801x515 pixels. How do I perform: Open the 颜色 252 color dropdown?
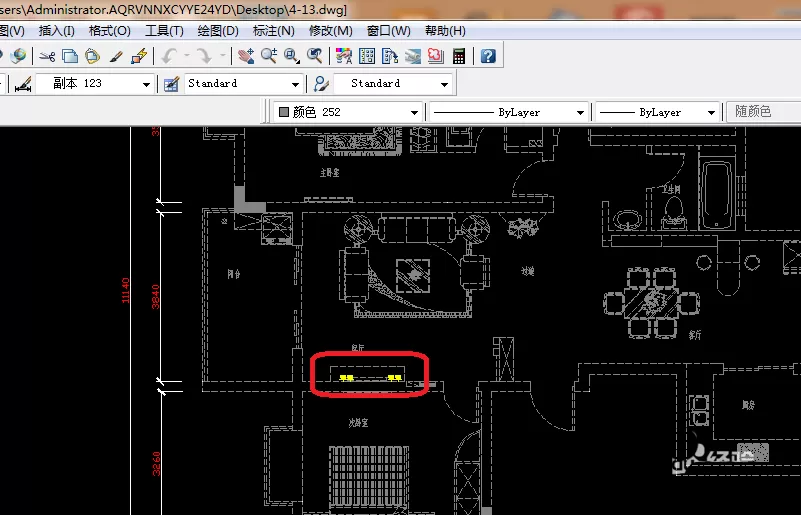(x=348, y=112)
